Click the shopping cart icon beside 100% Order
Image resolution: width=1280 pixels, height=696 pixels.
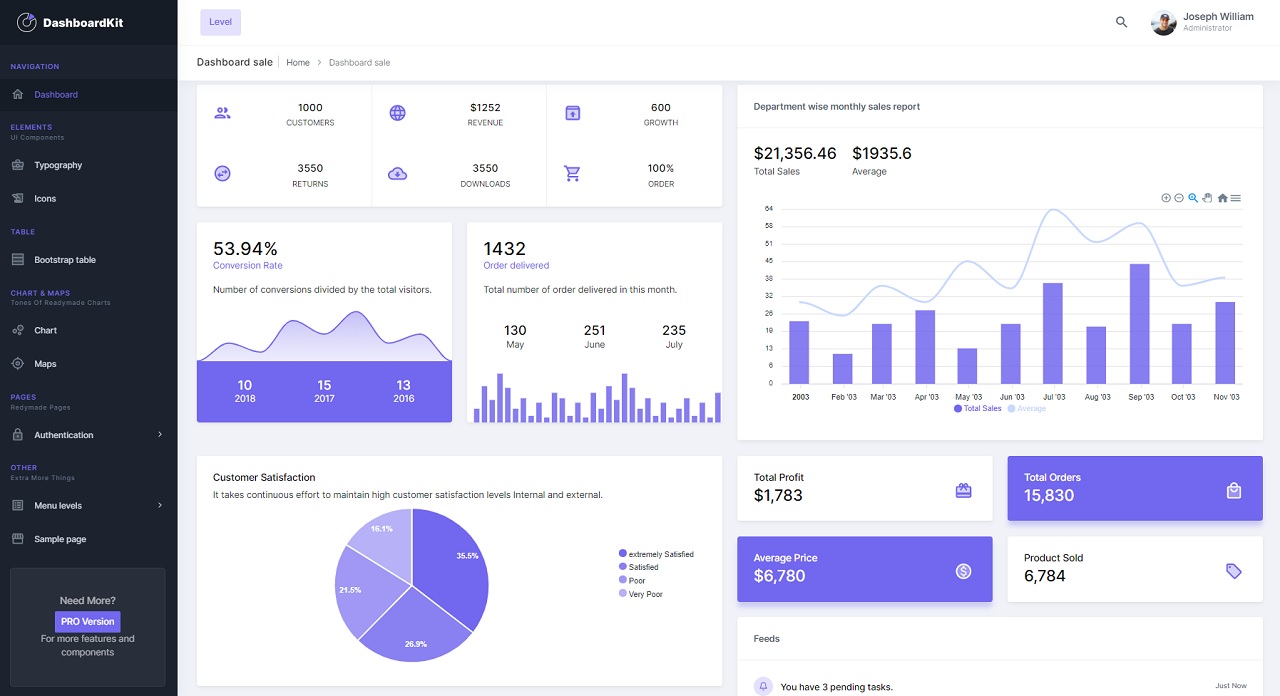pyautogui.click(x=572, y=172)
